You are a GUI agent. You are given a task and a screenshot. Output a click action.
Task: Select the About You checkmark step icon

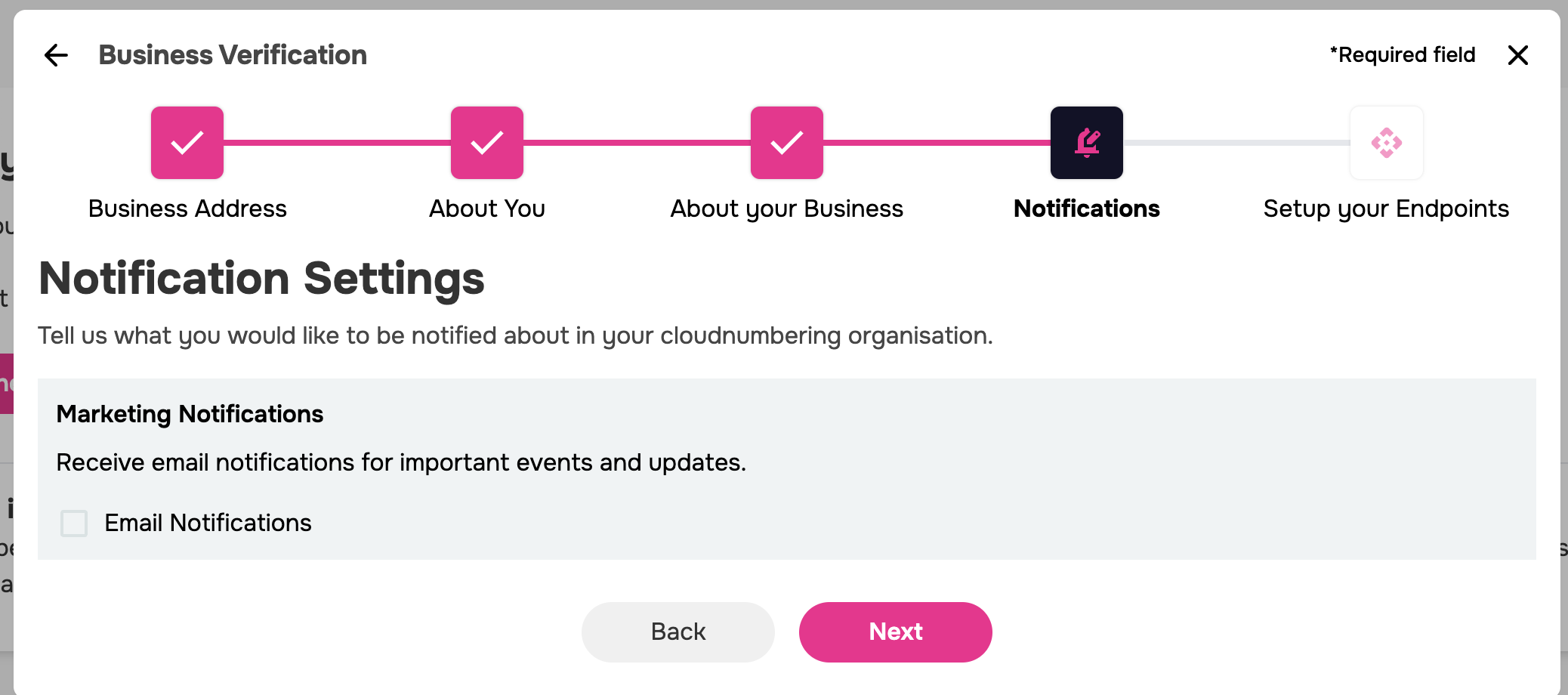point(487,143)
